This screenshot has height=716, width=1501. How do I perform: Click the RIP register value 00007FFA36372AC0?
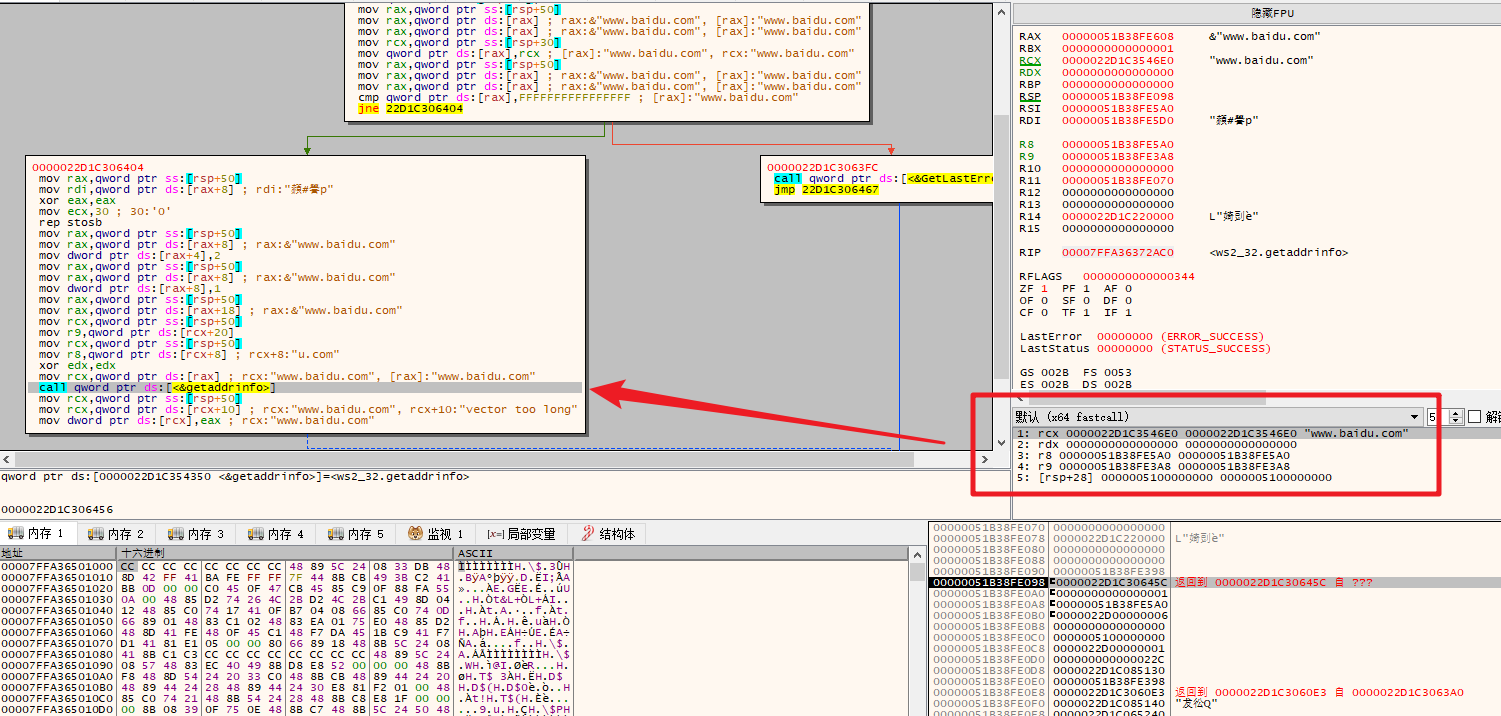point(1118,252)
